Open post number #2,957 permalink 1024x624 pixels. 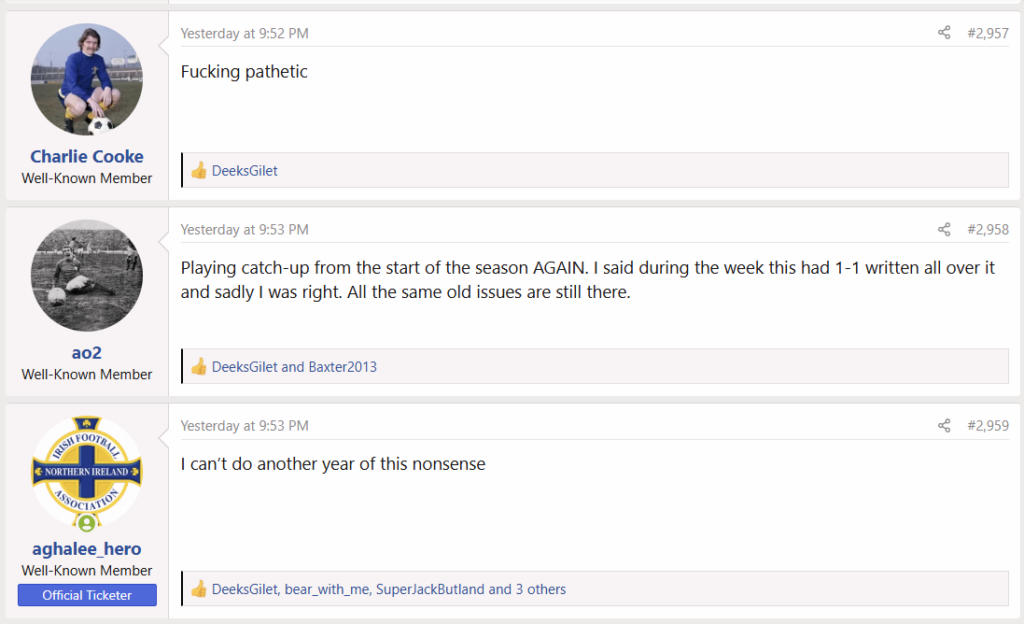pyautogui.click(x=987, y=33)
